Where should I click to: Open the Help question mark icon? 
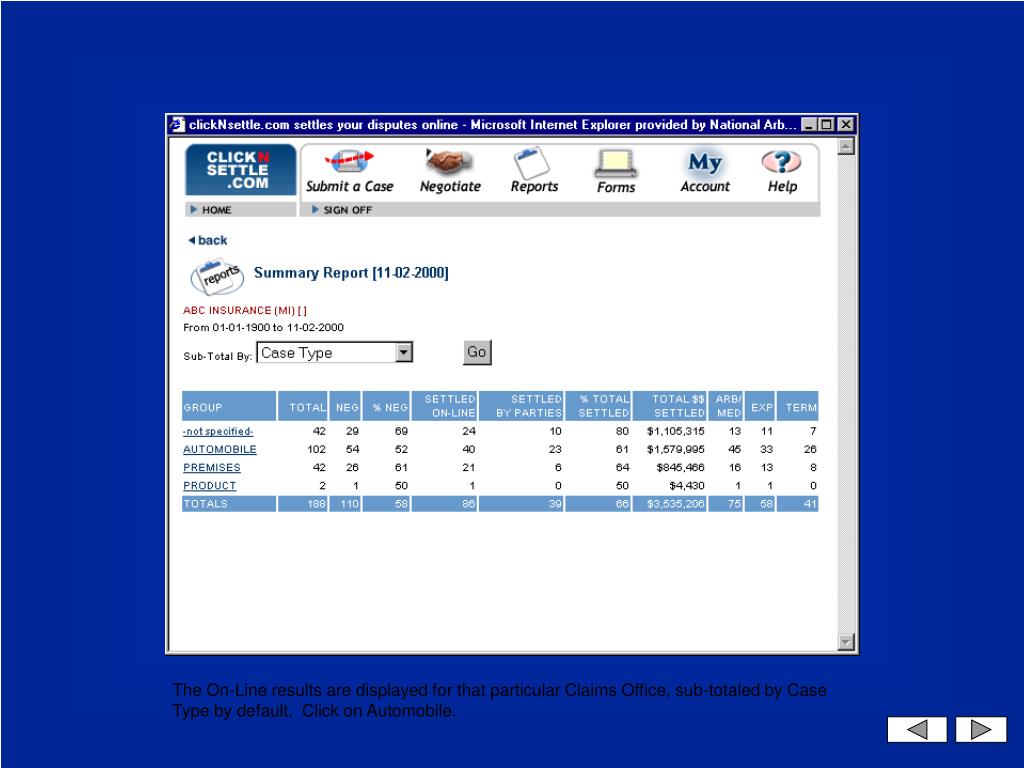(781, 162)
